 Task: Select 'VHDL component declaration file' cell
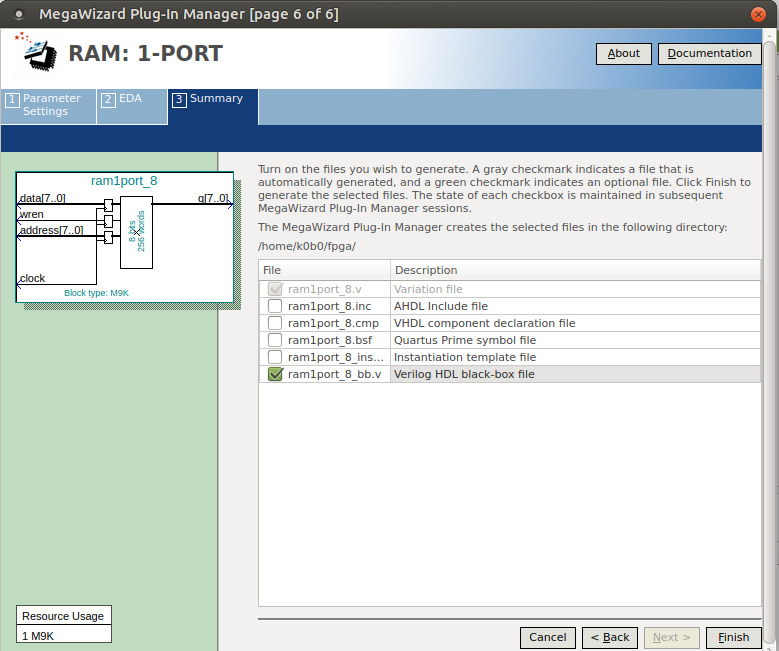575,323
